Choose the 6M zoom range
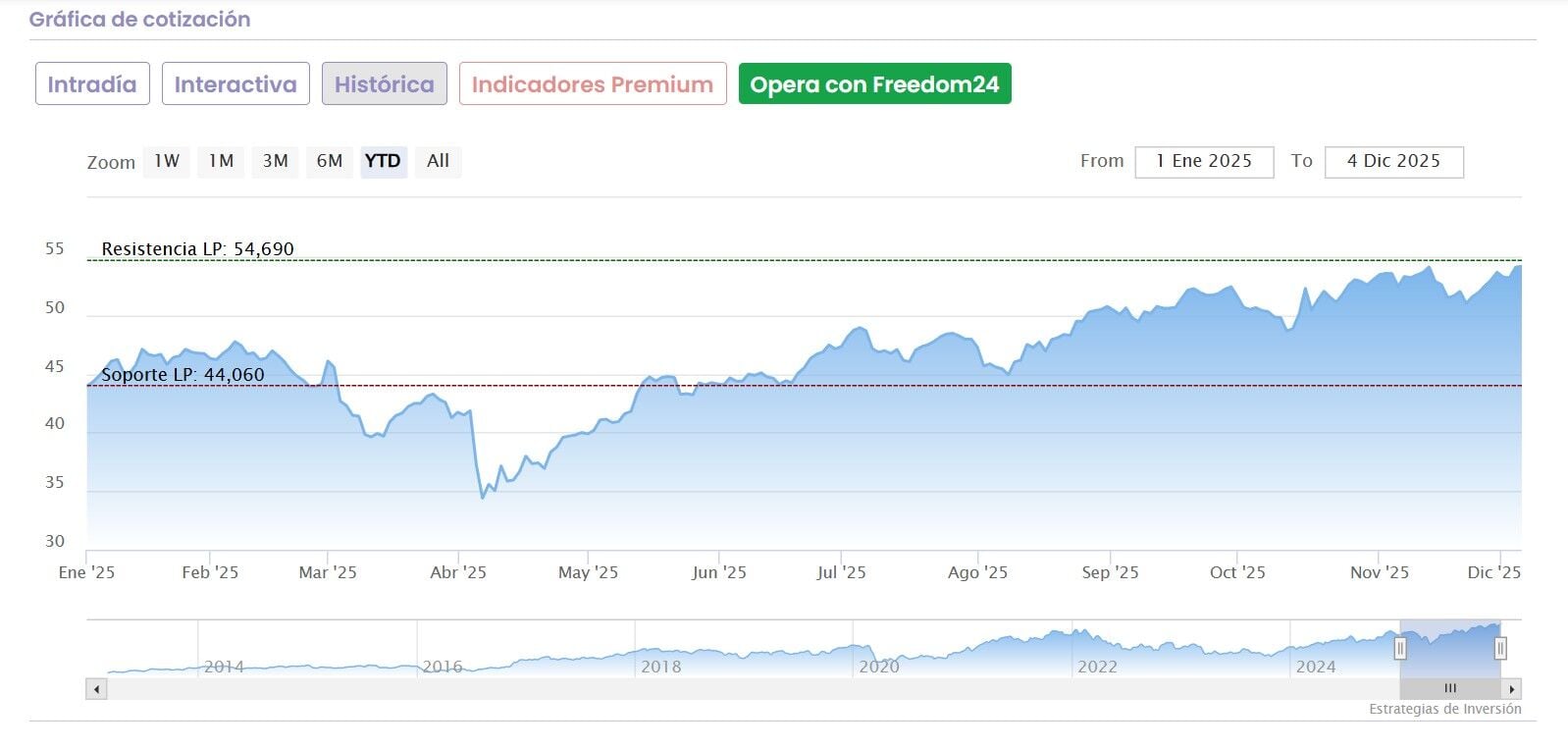Viewport: 1568px width, 750px height. (x=330, y=161)
